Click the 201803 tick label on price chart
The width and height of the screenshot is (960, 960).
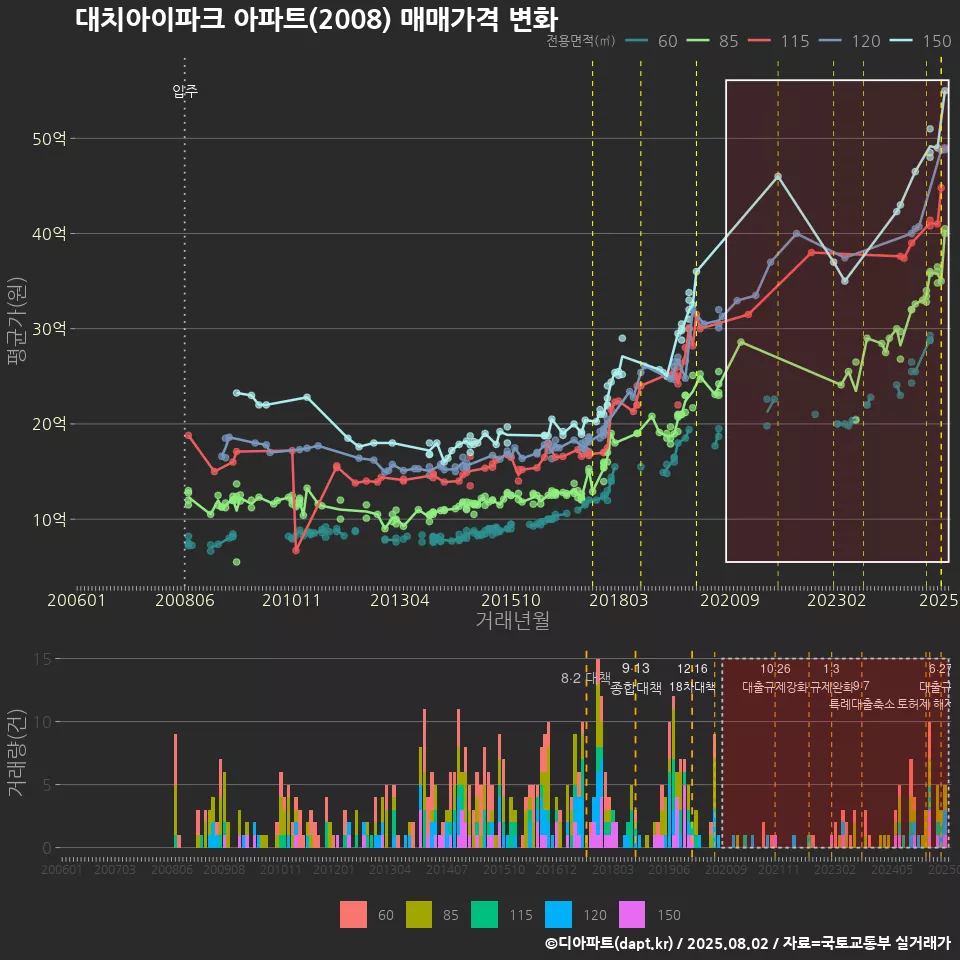(618, 600)
